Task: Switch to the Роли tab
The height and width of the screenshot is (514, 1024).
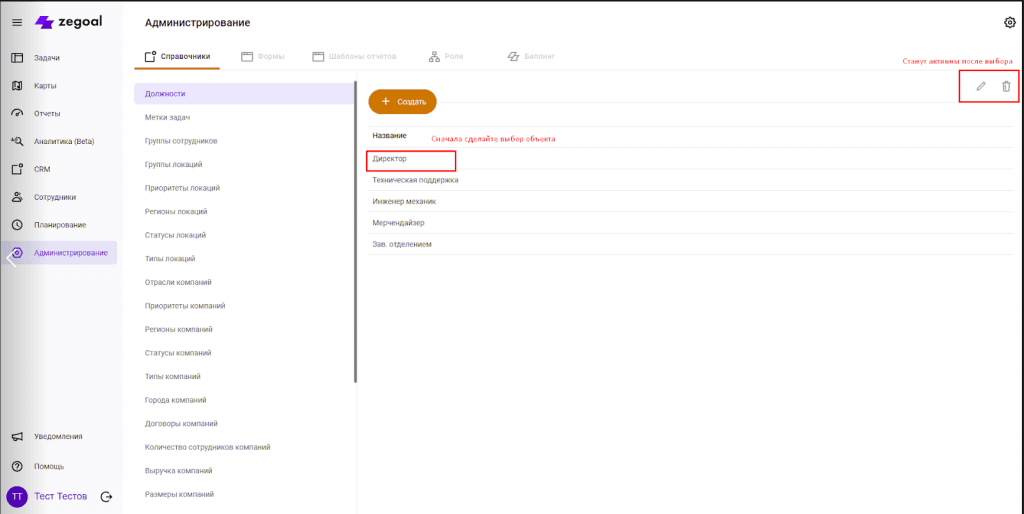Action: tap(446, 57)
